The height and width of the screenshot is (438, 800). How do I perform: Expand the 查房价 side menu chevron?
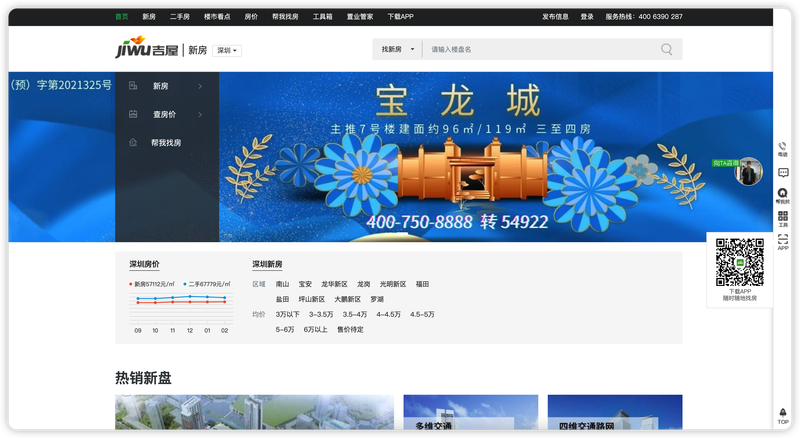200,114
